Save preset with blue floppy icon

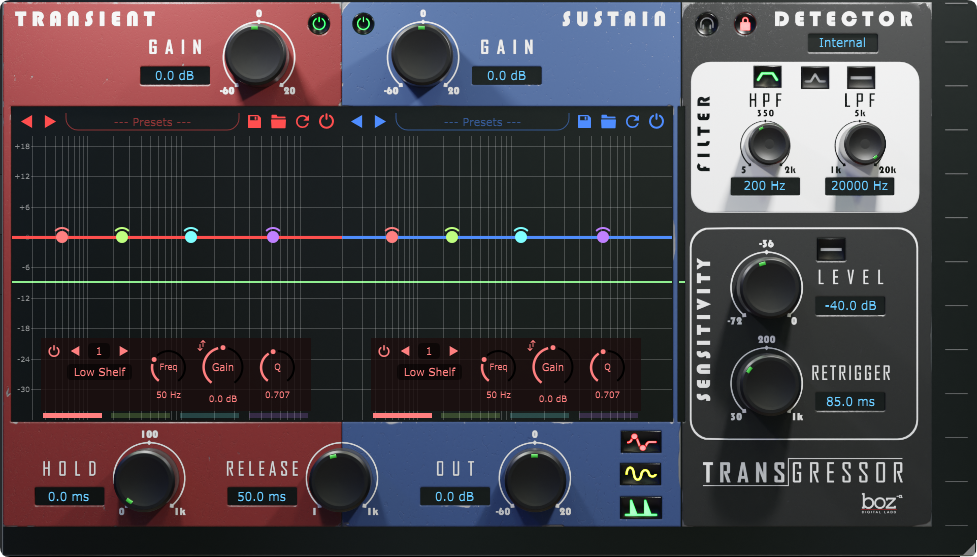point(584,121)
